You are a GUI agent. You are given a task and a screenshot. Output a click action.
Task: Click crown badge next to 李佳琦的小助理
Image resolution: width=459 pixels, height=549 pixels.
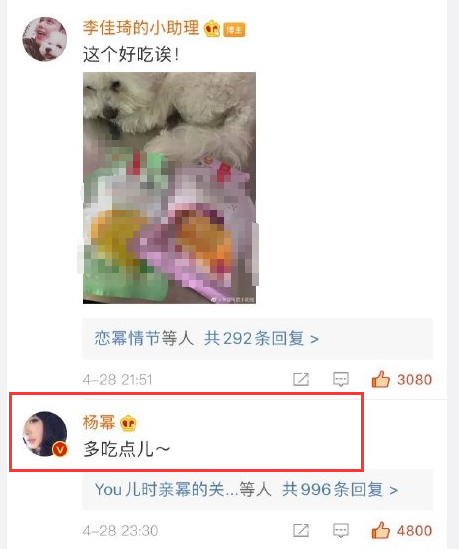(x=212, y=29)
